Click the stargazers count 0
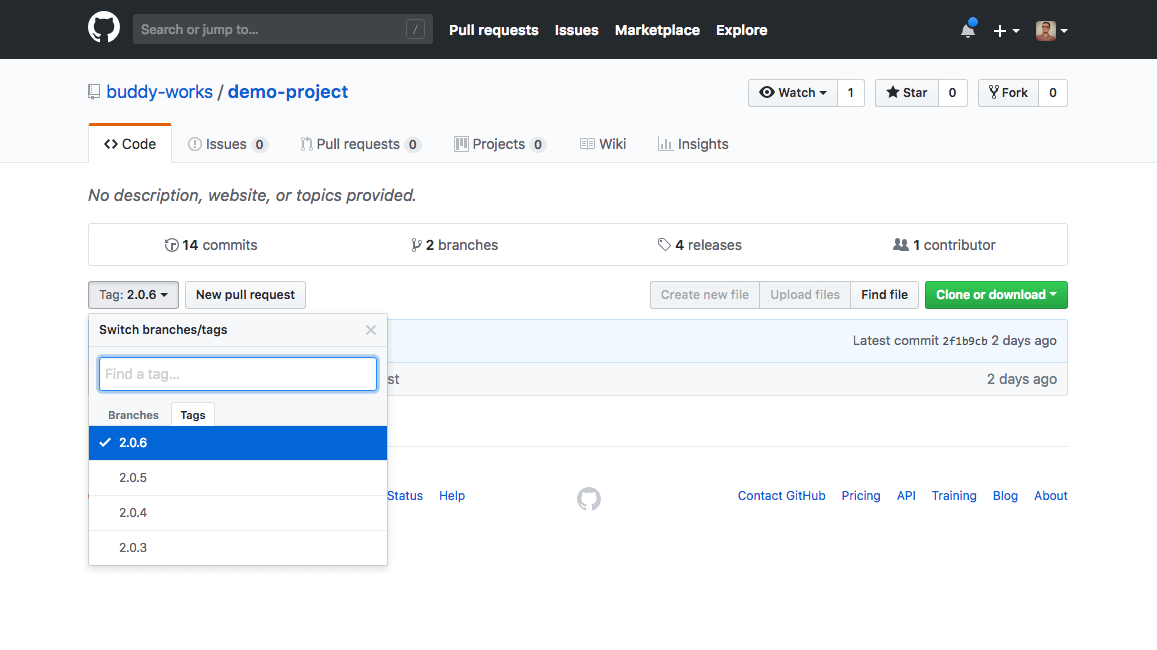 [953, 93]
